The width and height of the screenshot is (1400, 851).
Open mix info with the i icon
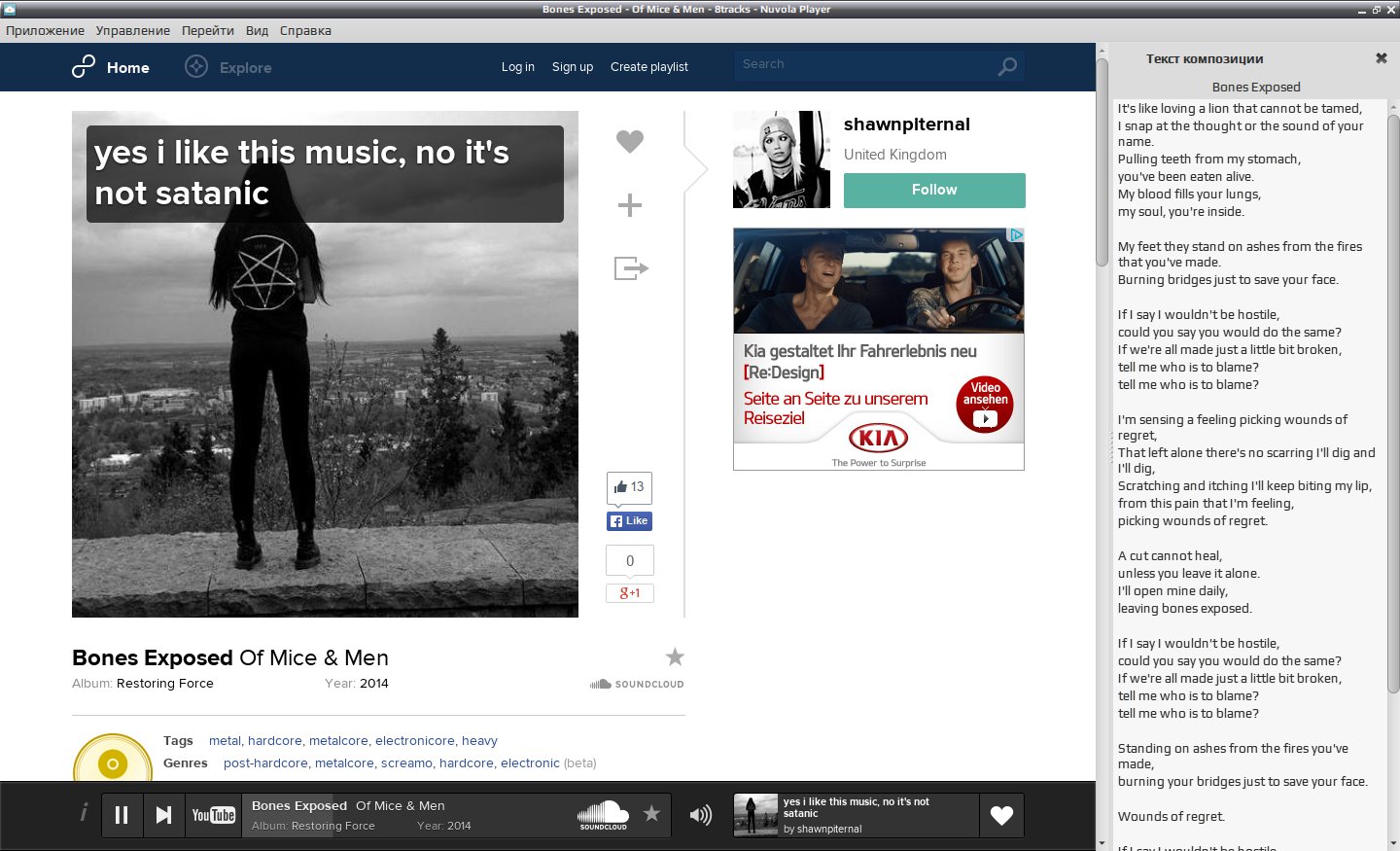point(84,813)
